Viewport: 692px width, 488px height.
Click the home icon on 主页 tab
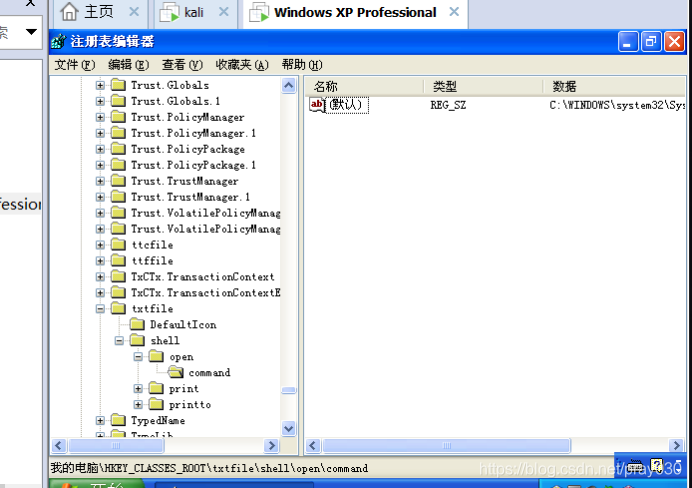tap(69, 11)
